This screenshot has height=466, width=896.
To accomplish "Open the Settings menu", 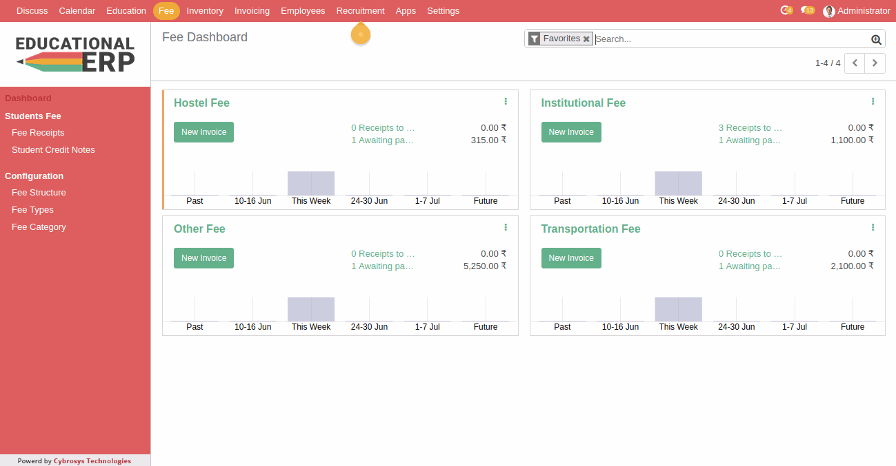I will point(443,11).
